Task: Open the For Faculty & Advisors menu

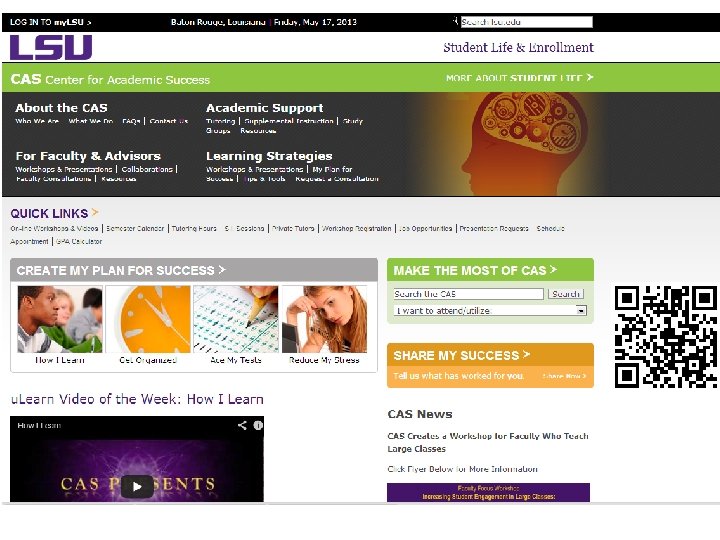Action: pyautogui.click(x=88, y=156)
